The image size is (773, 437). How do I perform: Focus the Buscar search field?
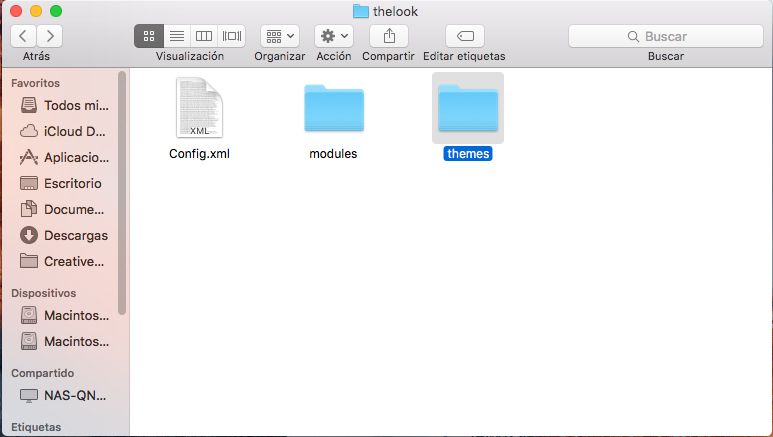click(666, 36)
